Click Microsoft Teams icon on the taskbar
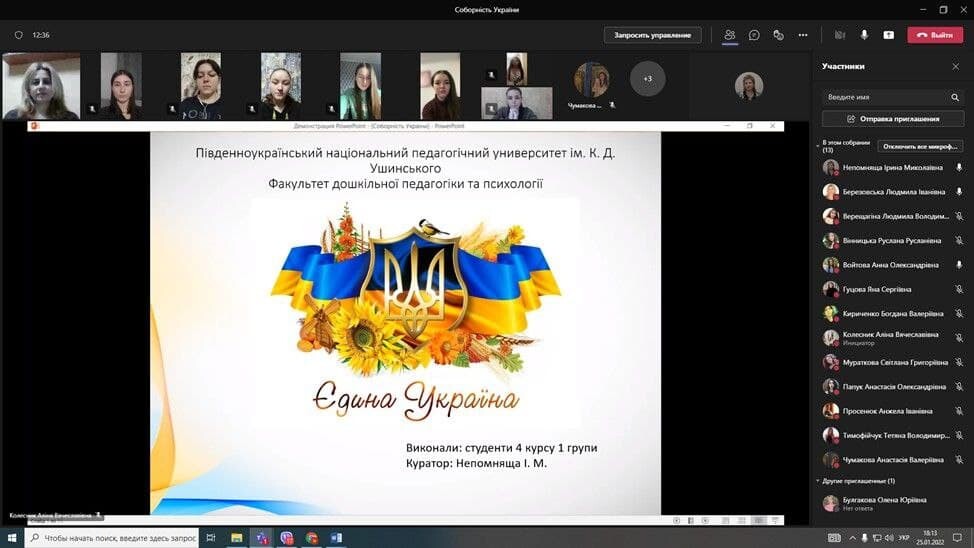The image size is (974, 548). pos(262,538)
